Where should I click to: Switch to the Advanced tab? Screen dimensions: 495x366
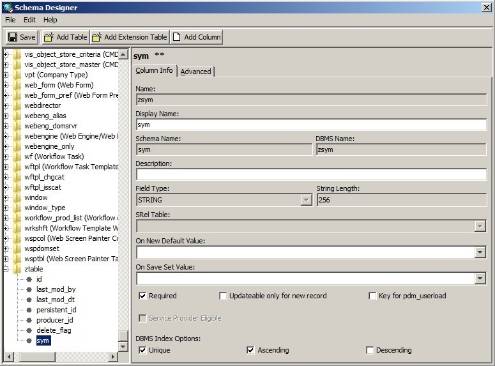tap(196, 71)
